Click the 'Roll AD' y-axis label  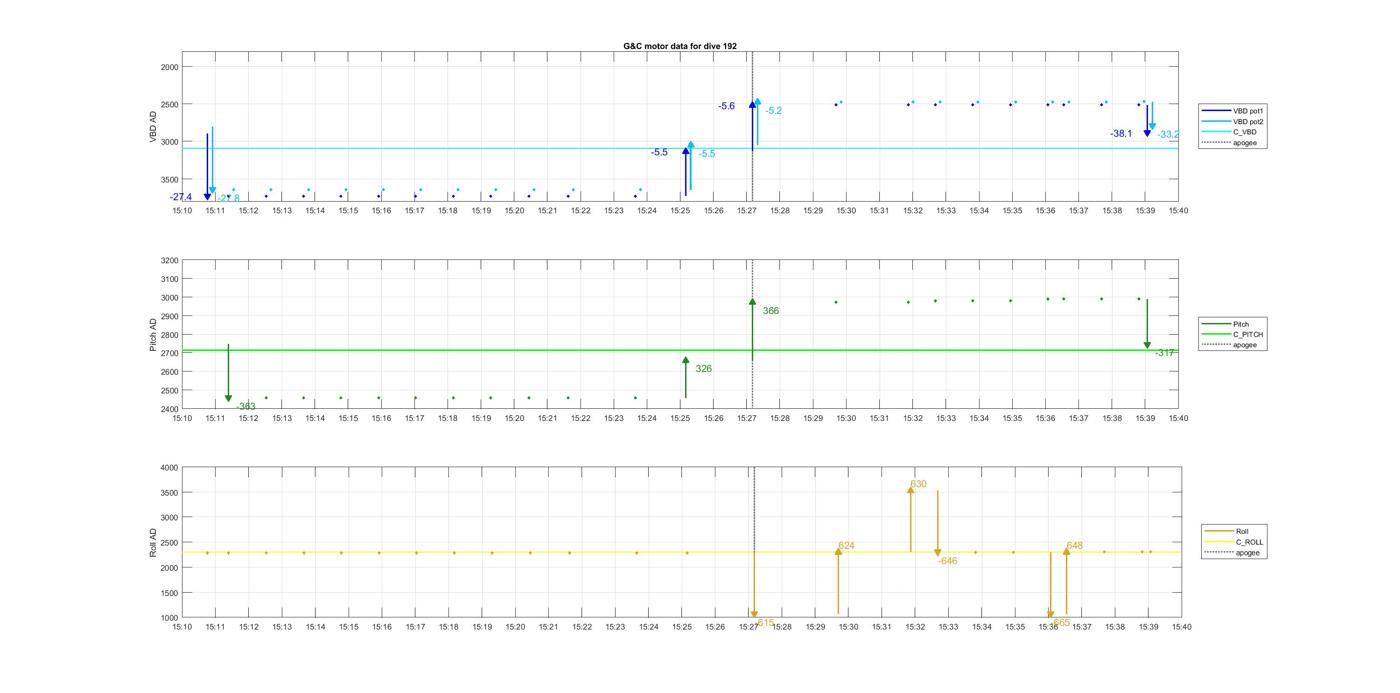[154, 543]
